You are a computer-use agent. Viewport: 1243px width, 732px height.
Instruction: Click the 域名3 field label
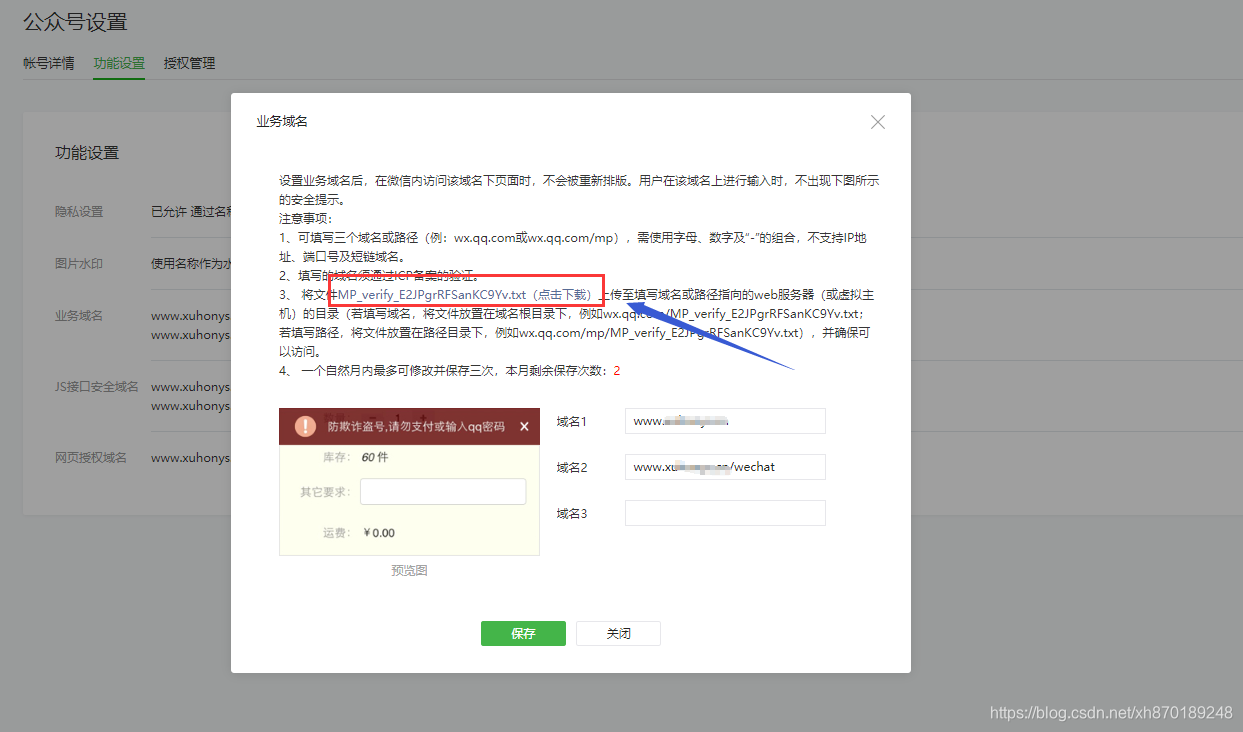(572, 514)
